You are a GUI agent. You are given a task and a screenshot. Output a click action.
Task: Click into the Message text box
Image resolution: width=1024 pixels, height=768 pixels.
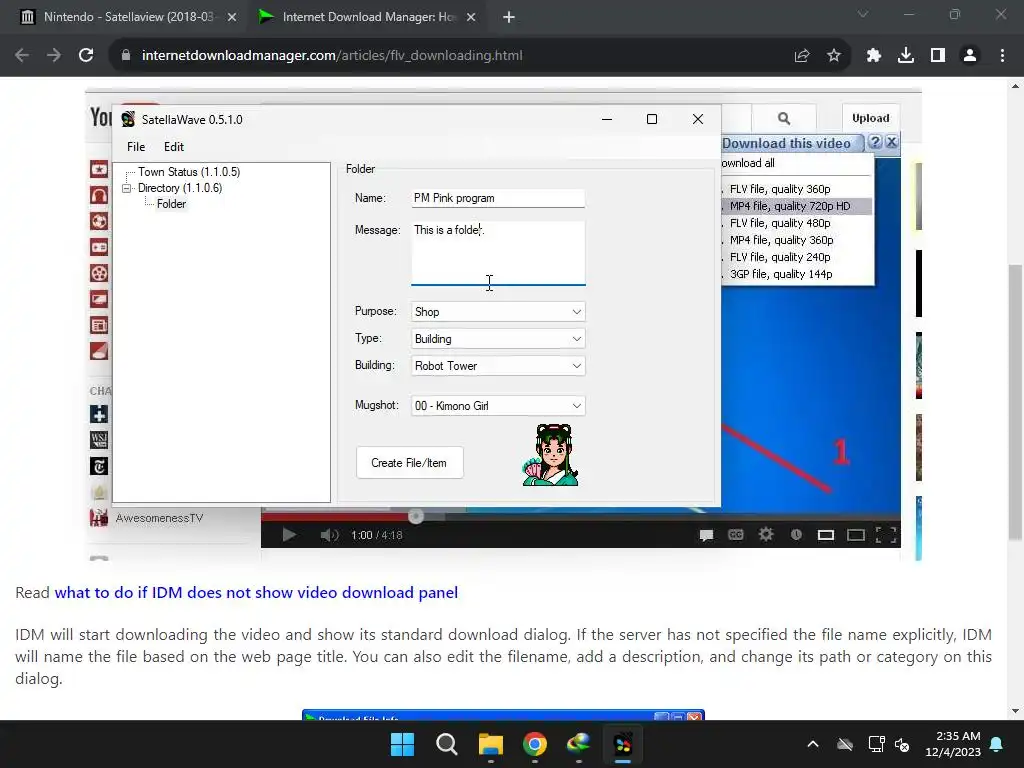(498, 253)
